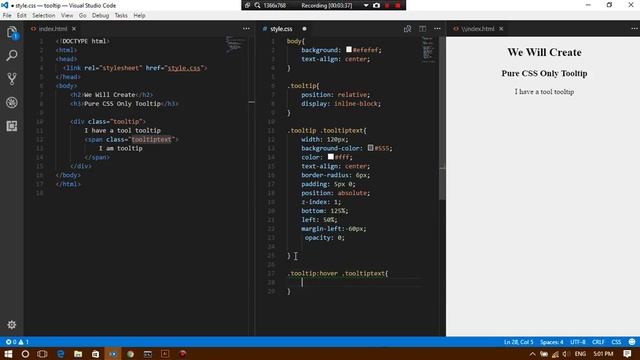The width and height of the screenshot is (640, 360).
Task: Open the Tasks menu
Action: (121, 16)
